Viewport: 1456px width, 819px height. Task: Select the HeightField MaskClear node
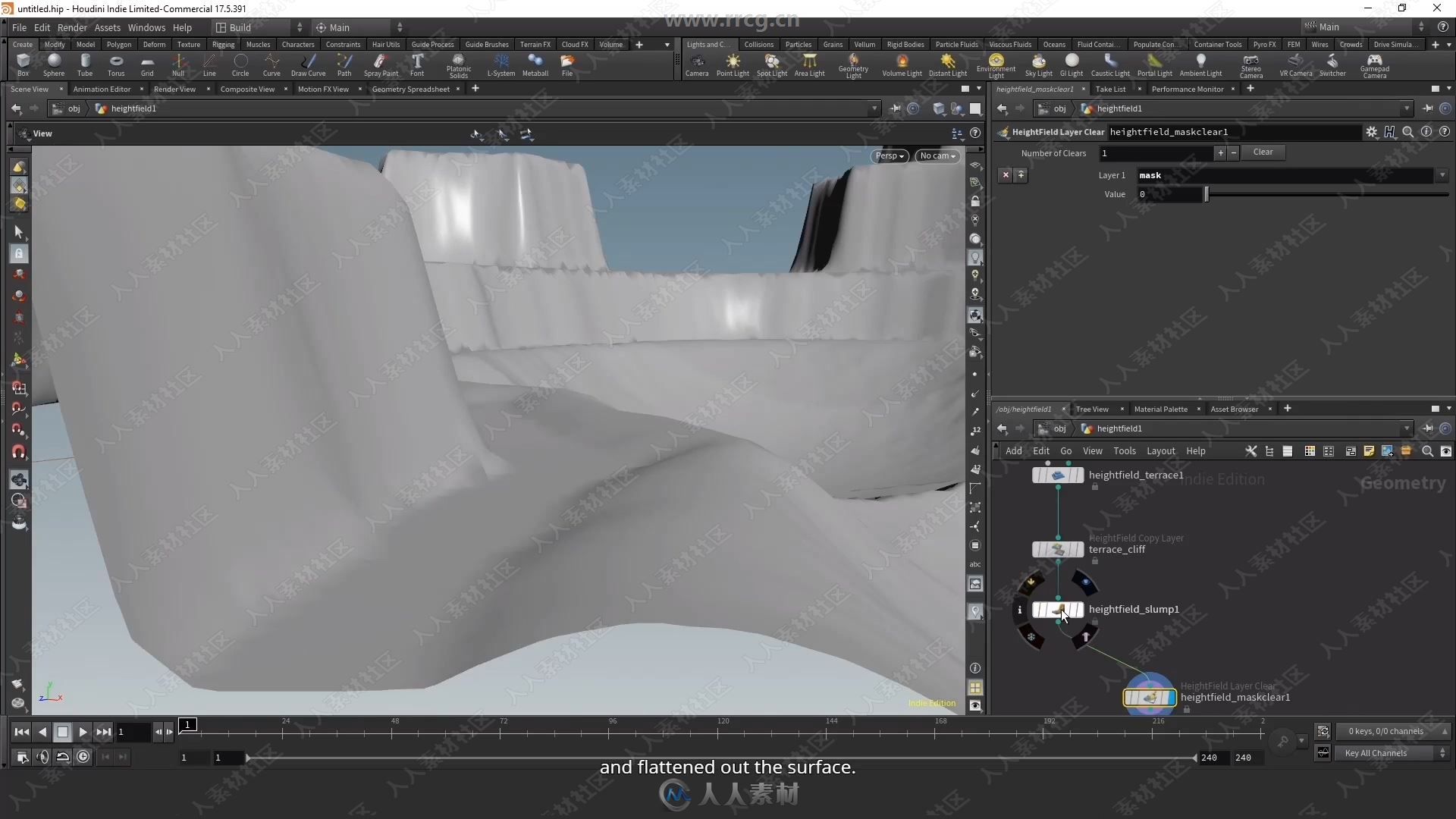click(x=1148, y=697)
